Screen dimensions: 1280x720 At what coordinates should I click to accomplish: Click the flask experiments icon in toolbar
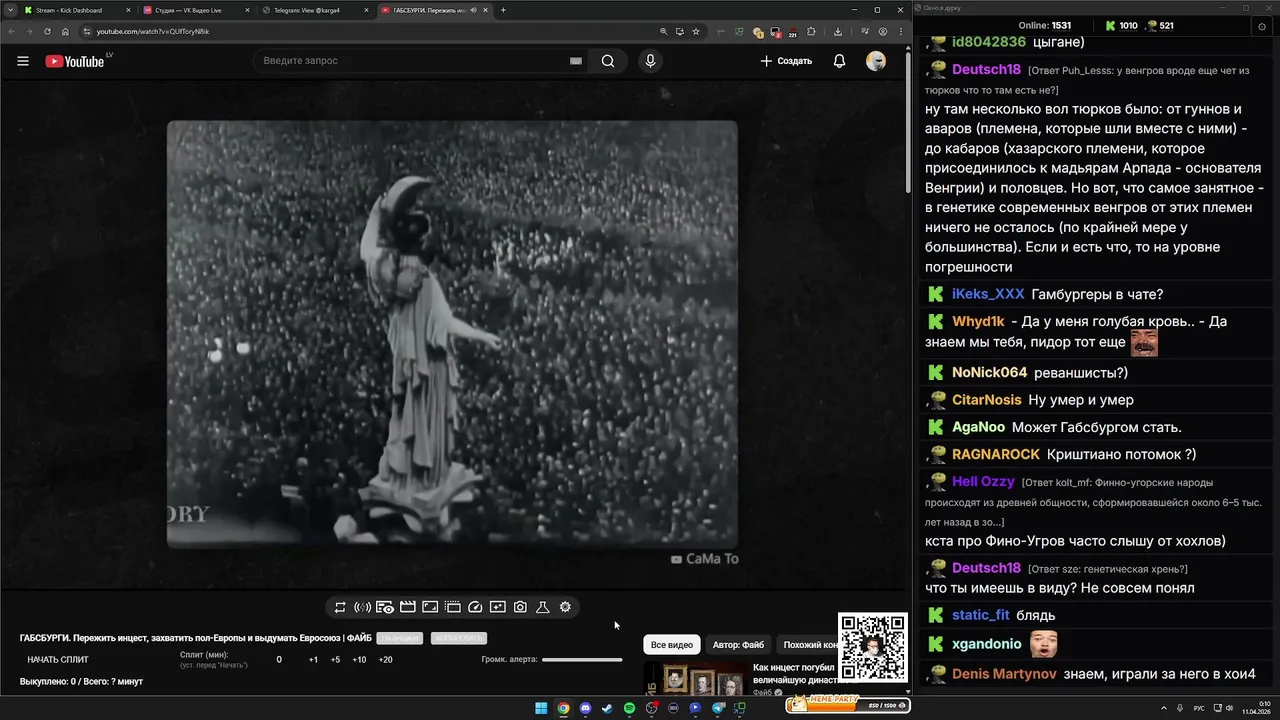(x=543, y=607)
